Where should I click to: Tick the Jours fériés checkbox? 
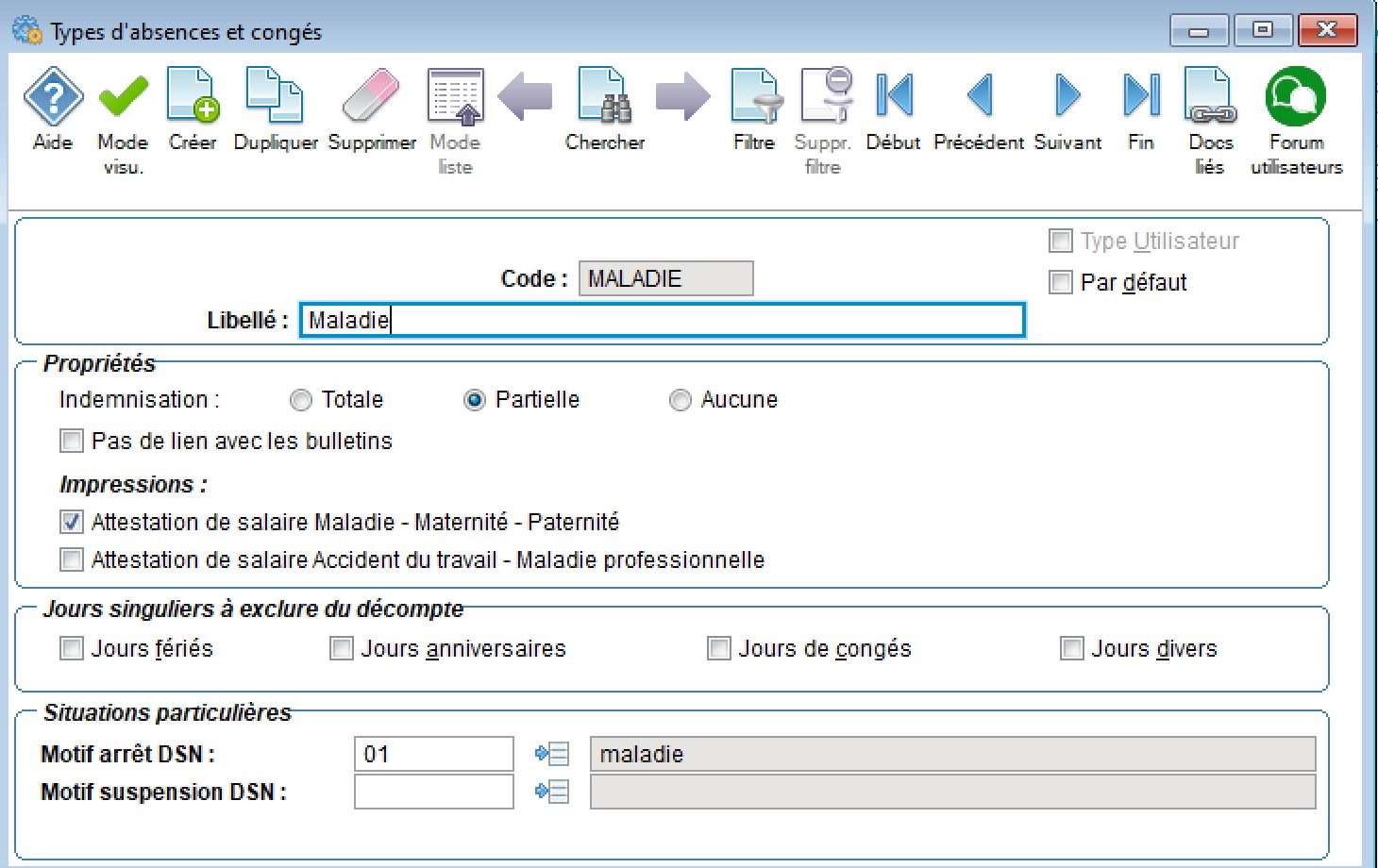click(x=72, y=648)
